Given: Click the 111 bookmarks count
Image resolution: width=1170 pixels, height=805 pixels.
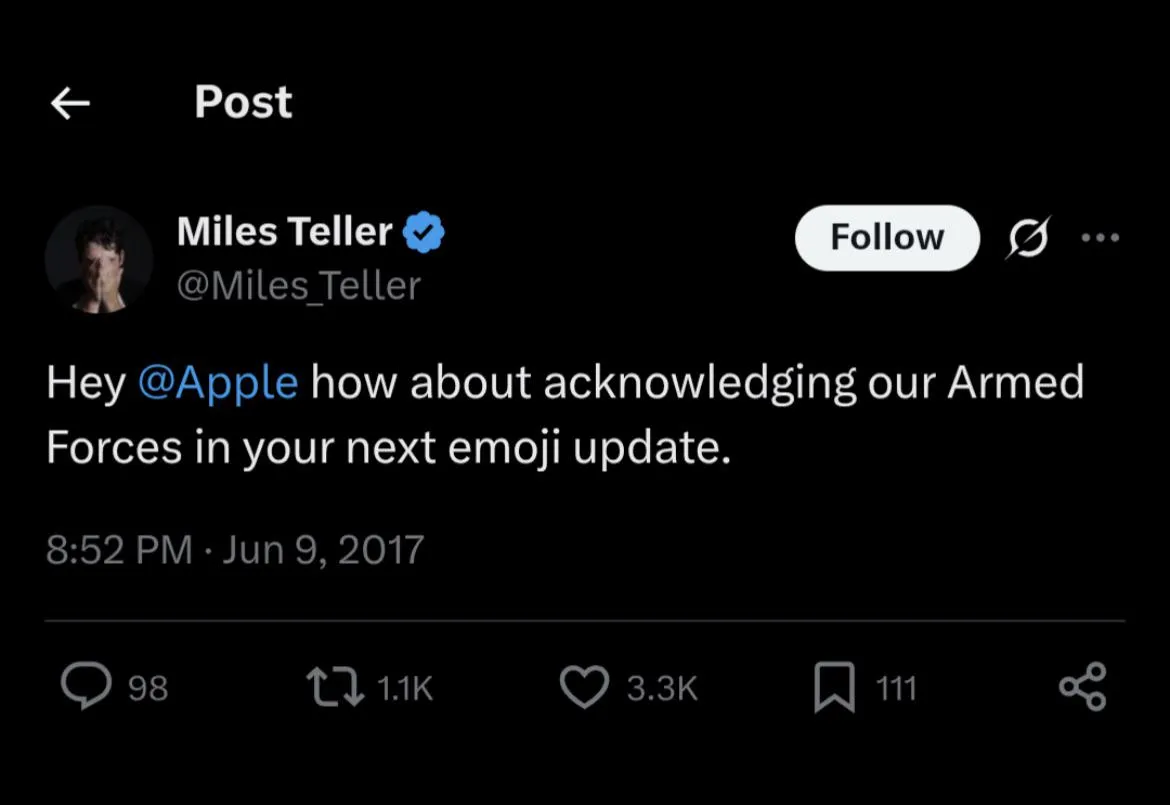Looking at the screenshot, I should pos(896,688).
